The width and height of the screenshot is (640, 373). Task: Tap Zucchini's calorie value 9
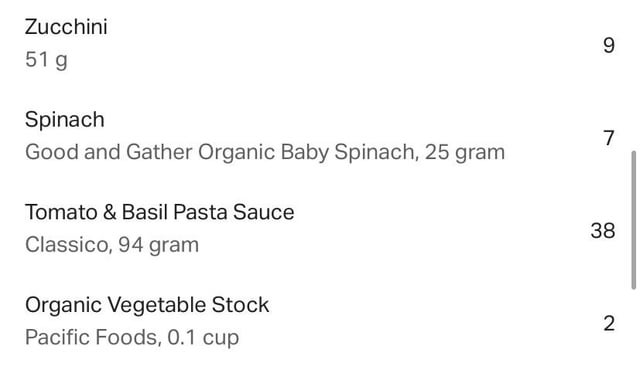click(x=609, y=45)
